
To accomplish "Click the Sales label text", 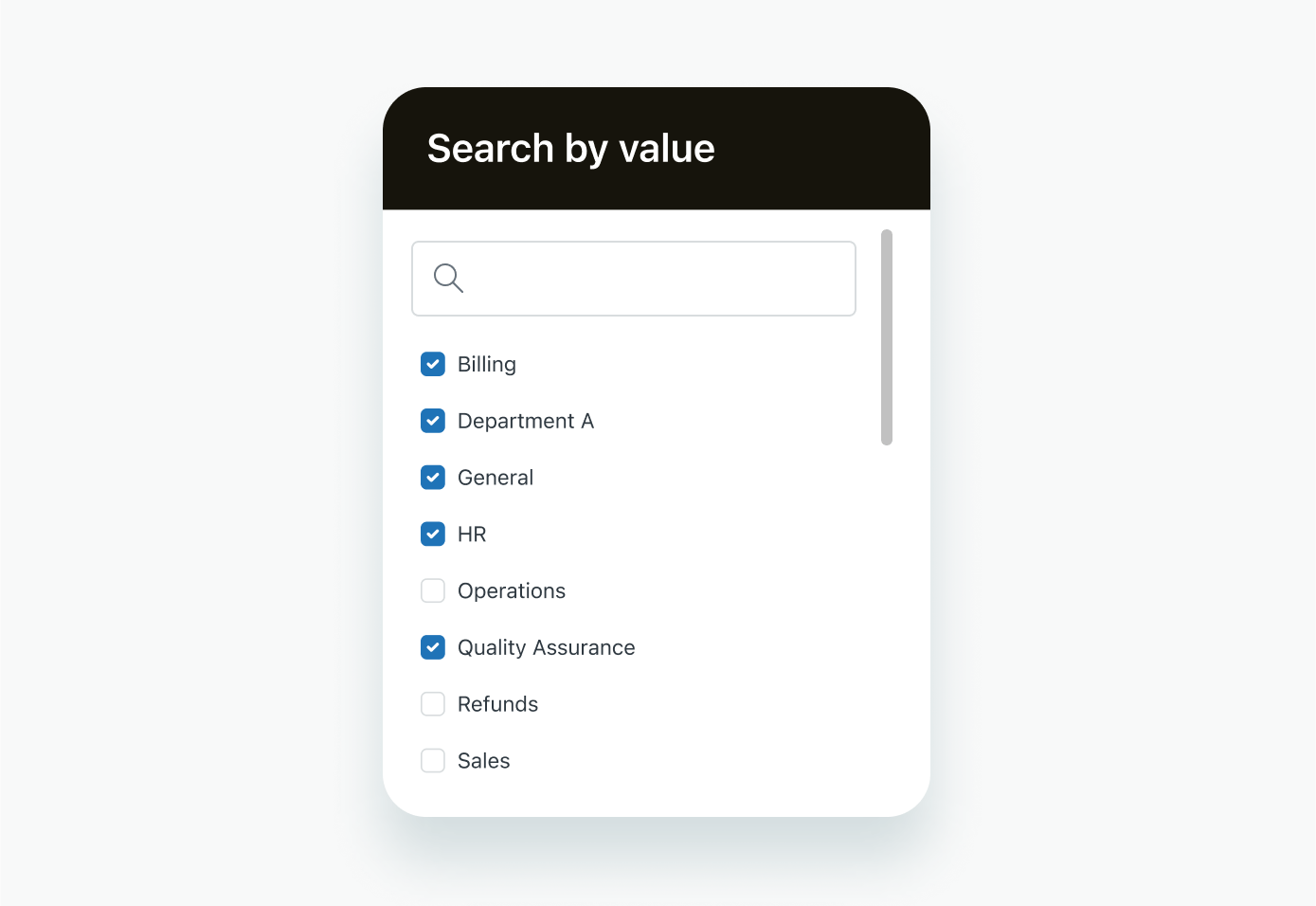I will click(x=483, y=761).
